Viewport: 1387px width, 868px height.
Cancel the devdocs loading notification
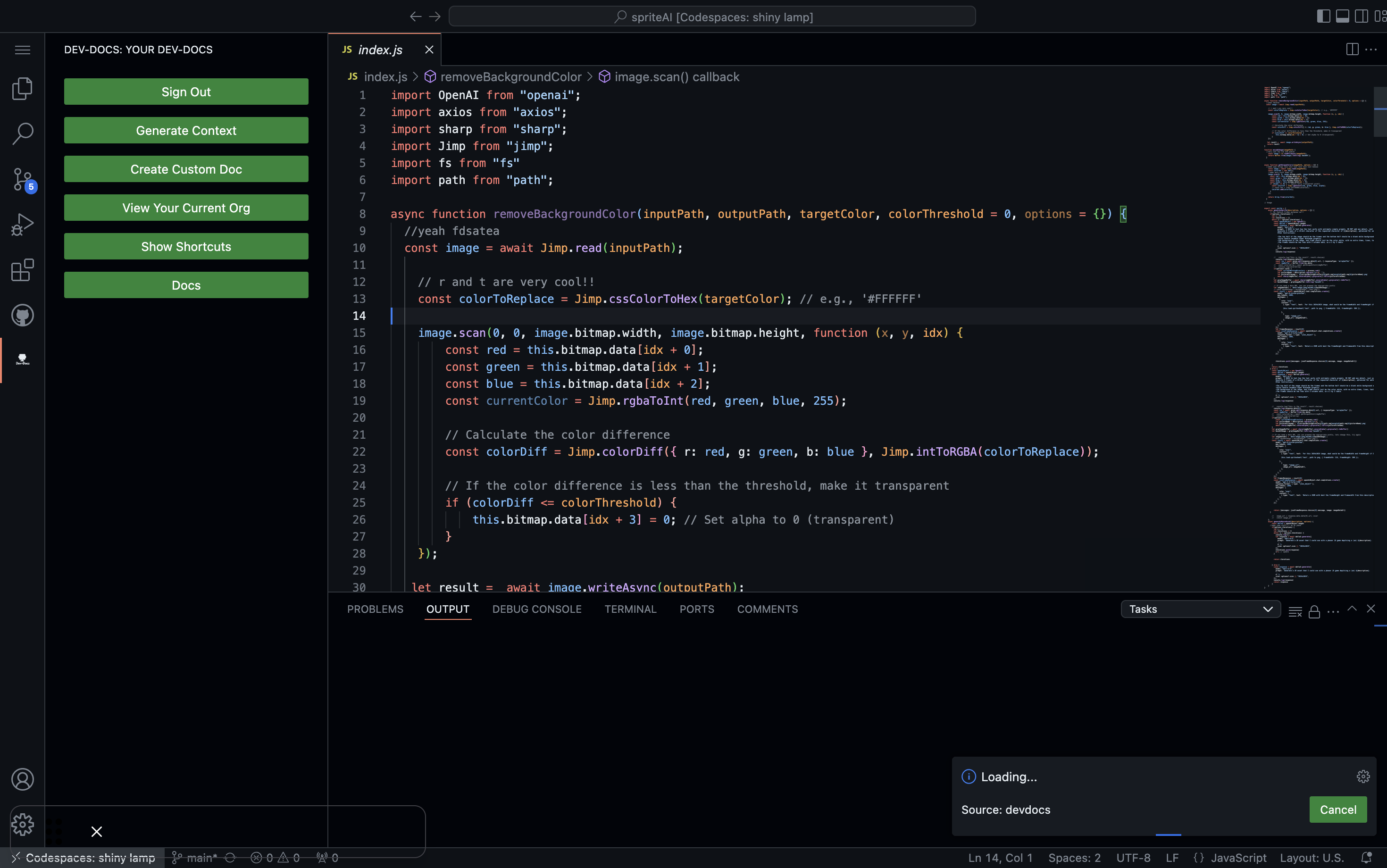(x=1337, y=810)
